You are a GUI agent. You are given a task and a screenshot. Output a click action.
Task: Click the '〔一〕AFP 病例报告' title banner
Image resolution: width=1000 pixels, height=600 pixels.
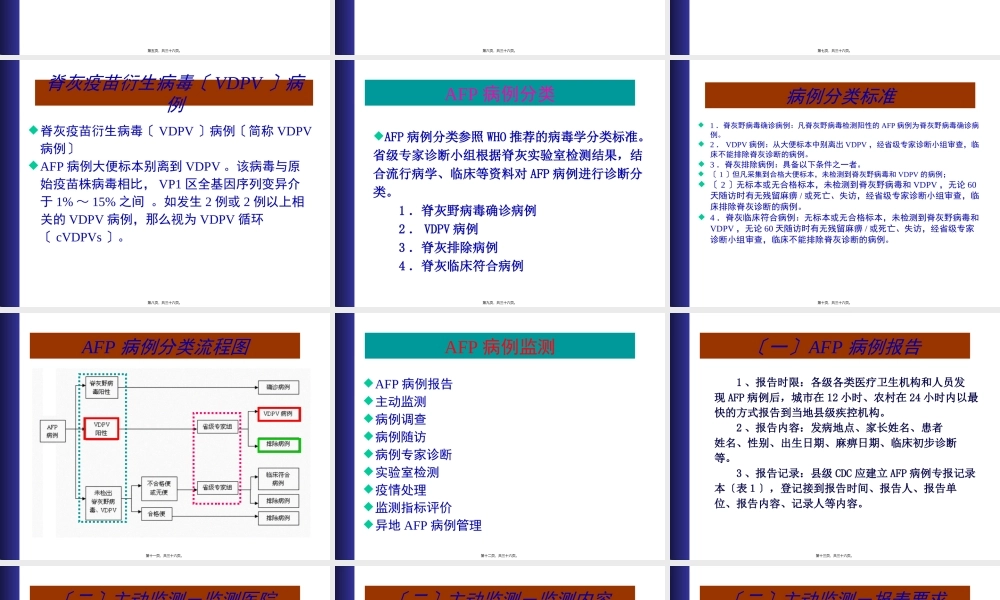[835, 346]
